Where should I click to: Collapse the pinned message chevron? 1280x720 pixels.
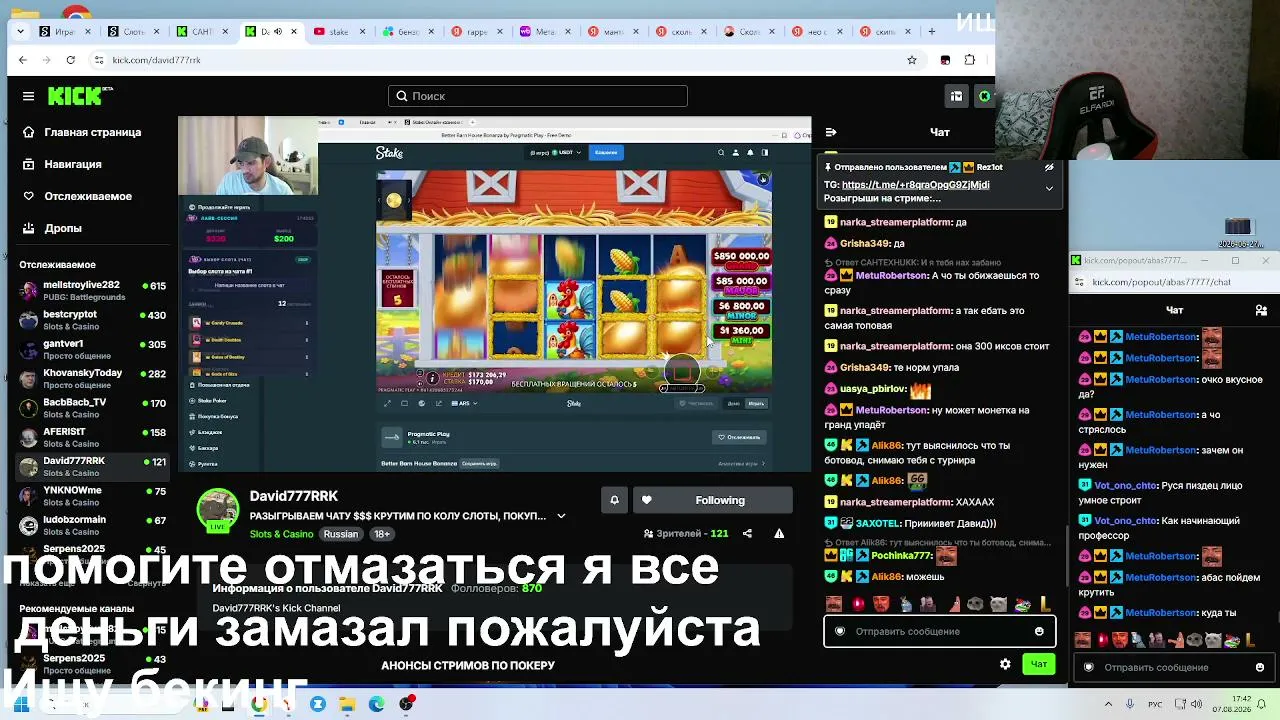pos(1049,188)
